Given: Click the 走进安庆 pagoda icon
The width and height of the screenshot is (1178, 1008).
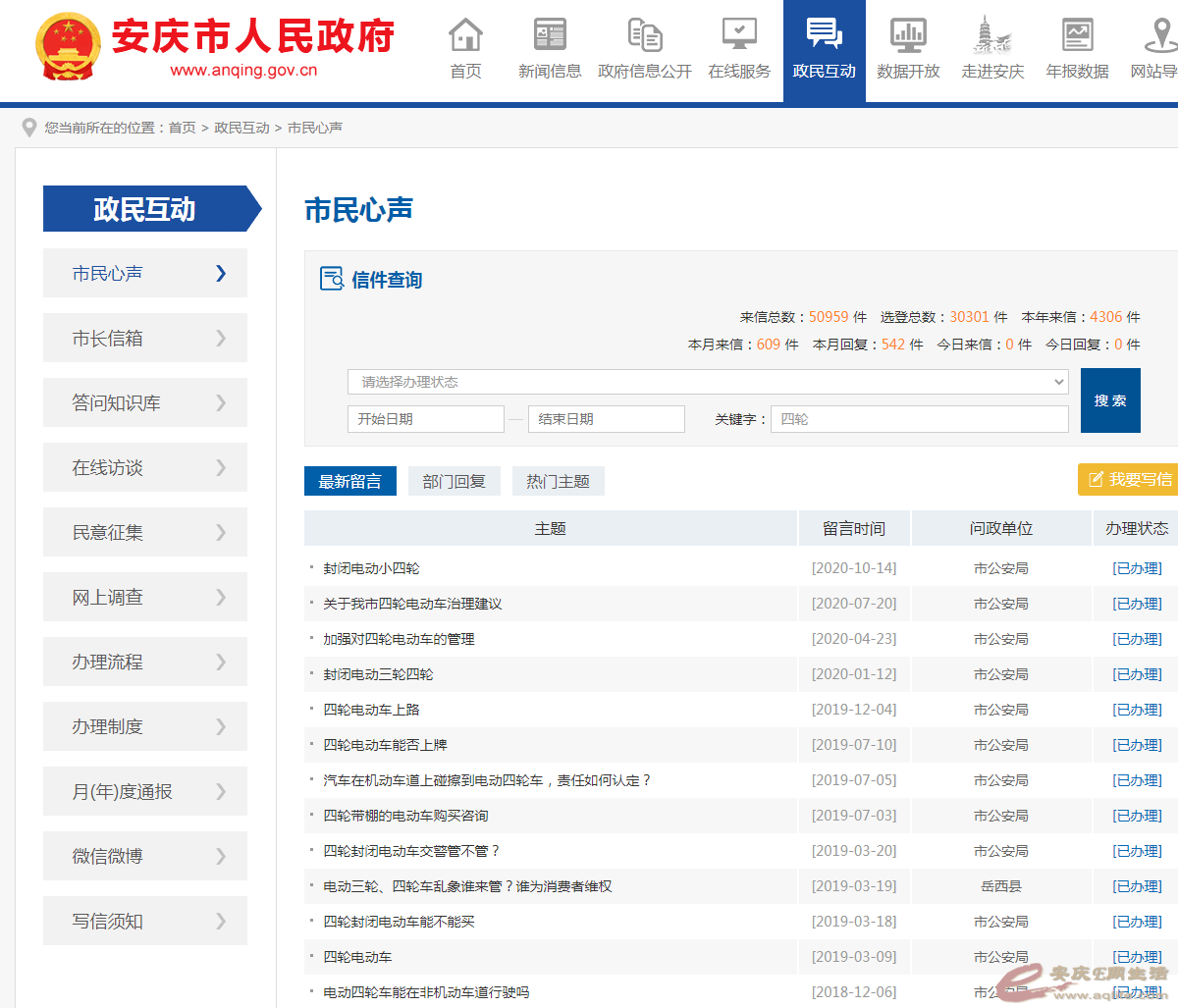Looking at the screenshot, I should pos(992,35).
